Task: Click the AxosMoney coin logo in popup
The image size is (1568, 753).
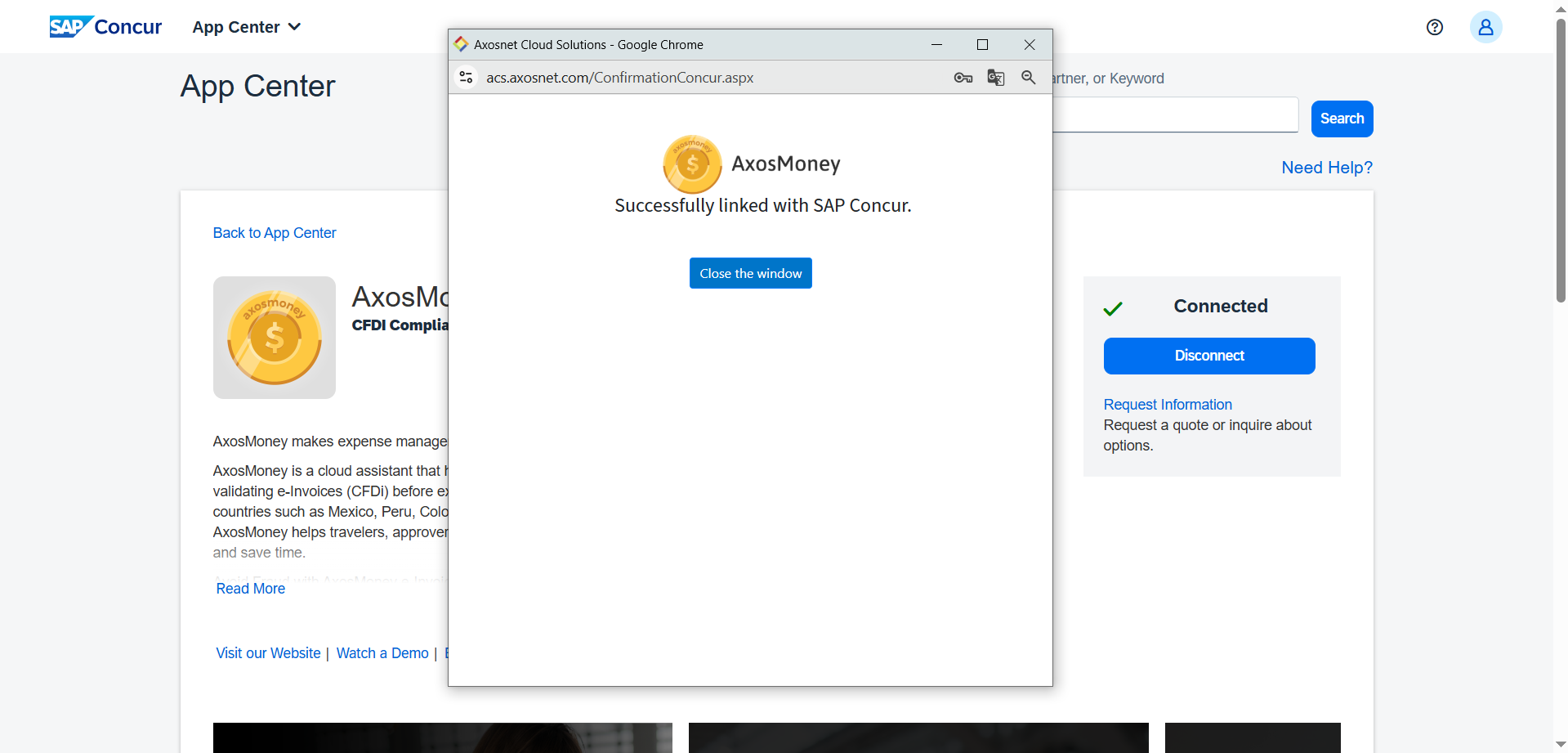Action: [x=692, y=164]
